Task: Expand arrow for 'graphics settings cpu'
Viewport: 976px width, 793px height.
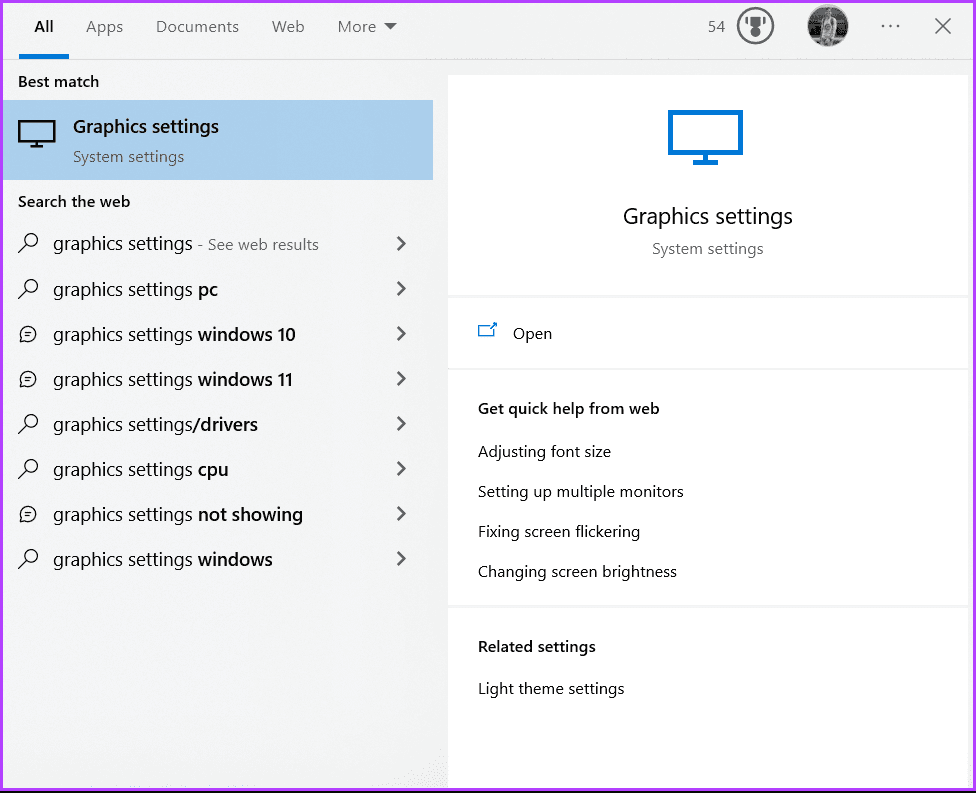Action: (x=401, y=469)
